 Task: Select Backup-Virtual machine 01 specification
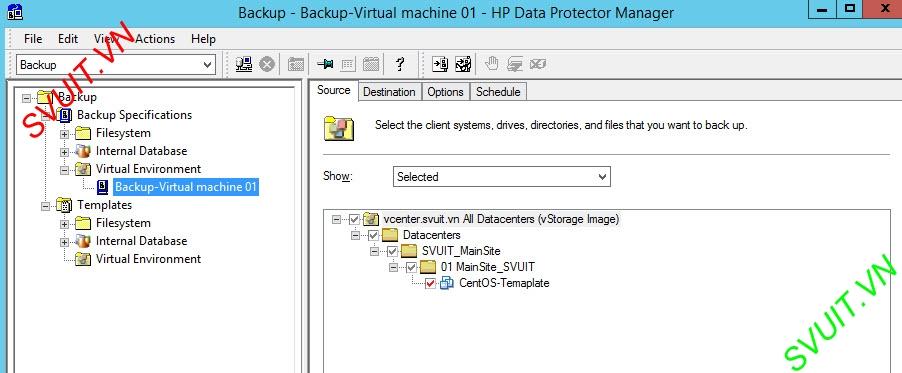pos(186,187)
